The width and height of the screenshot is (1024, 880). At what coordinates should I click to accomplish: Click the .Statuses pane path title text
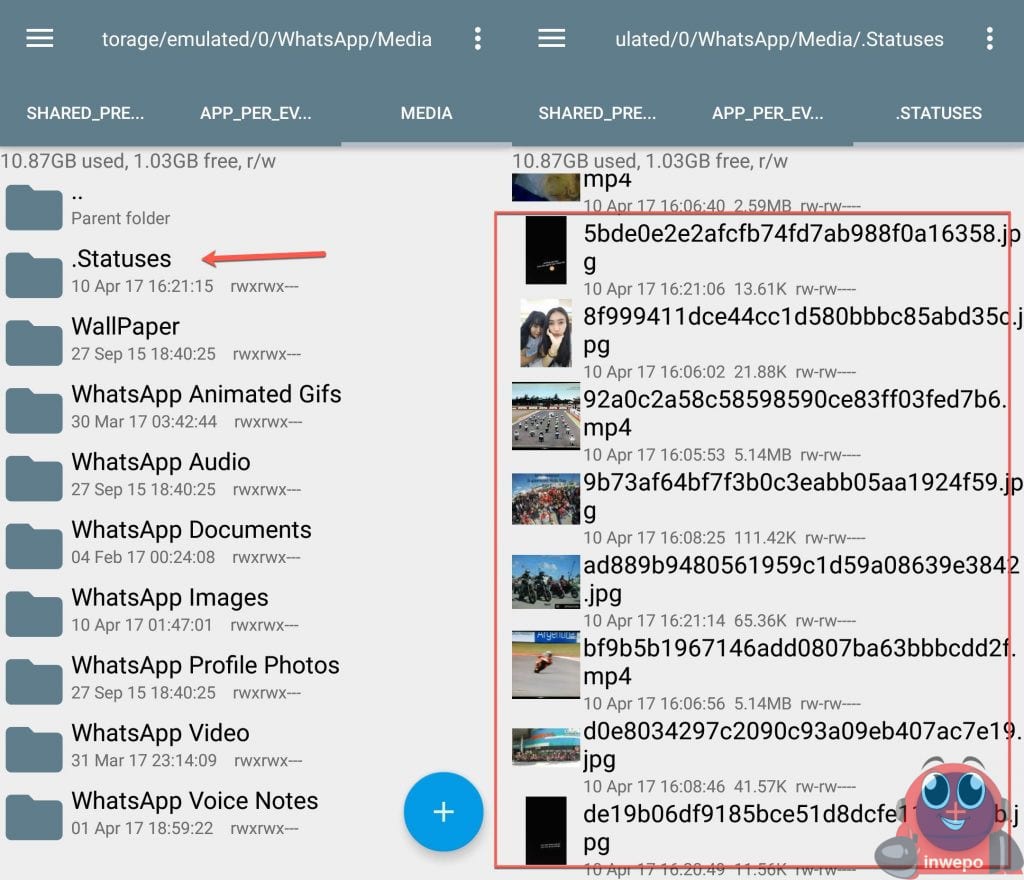[779, 39]
